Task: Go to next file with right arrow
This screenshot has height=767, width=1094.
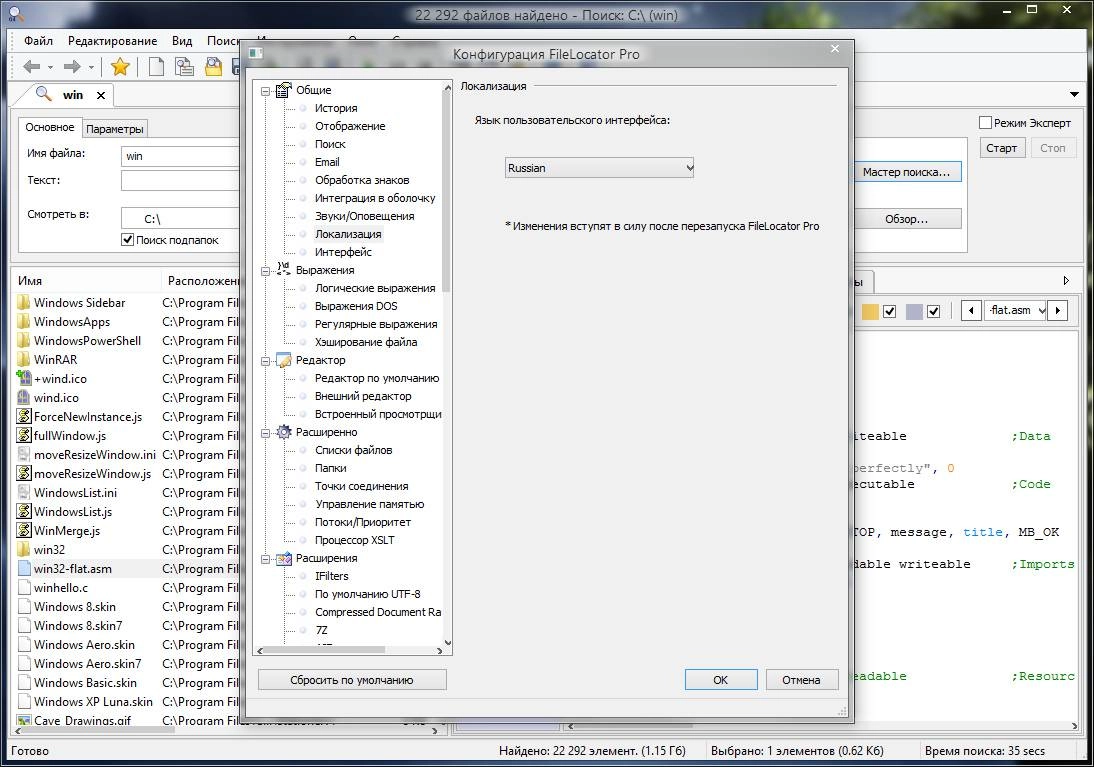Action: tap(1058, 311)
